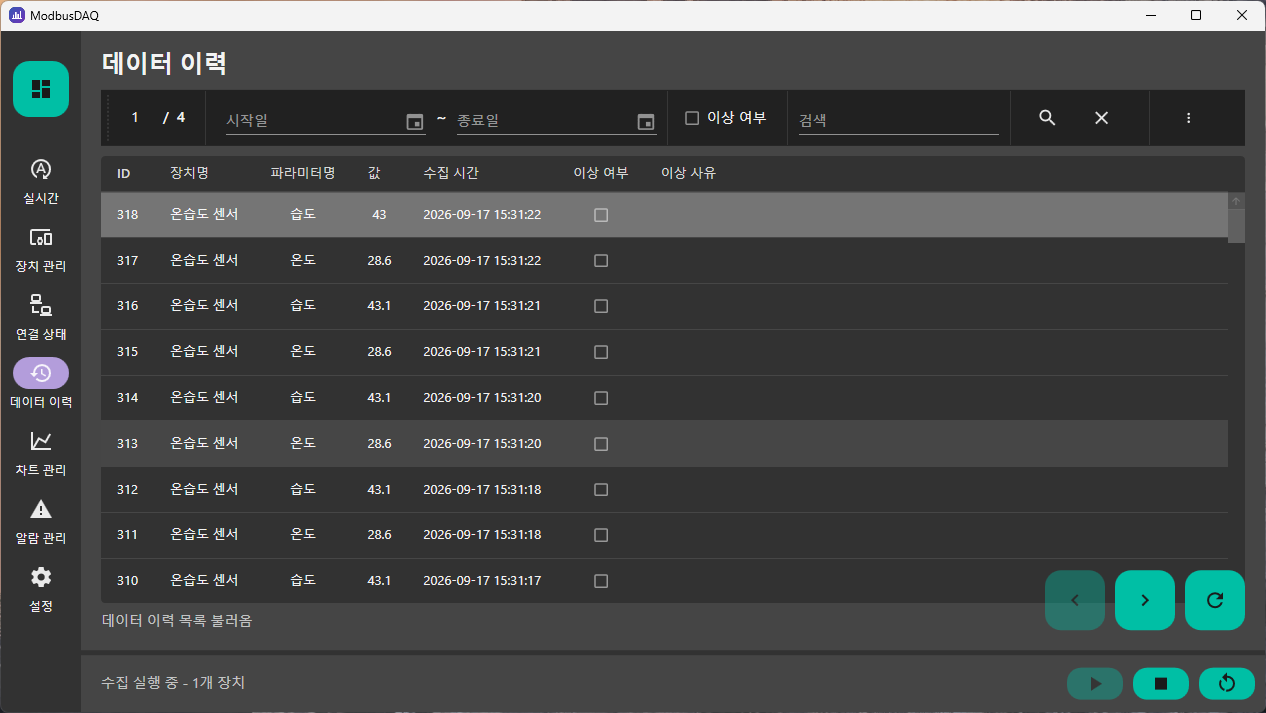Viewport: 1266px width, 713px height.
Task: Click value 43 in row 318
Action: (x=379, y=215)
